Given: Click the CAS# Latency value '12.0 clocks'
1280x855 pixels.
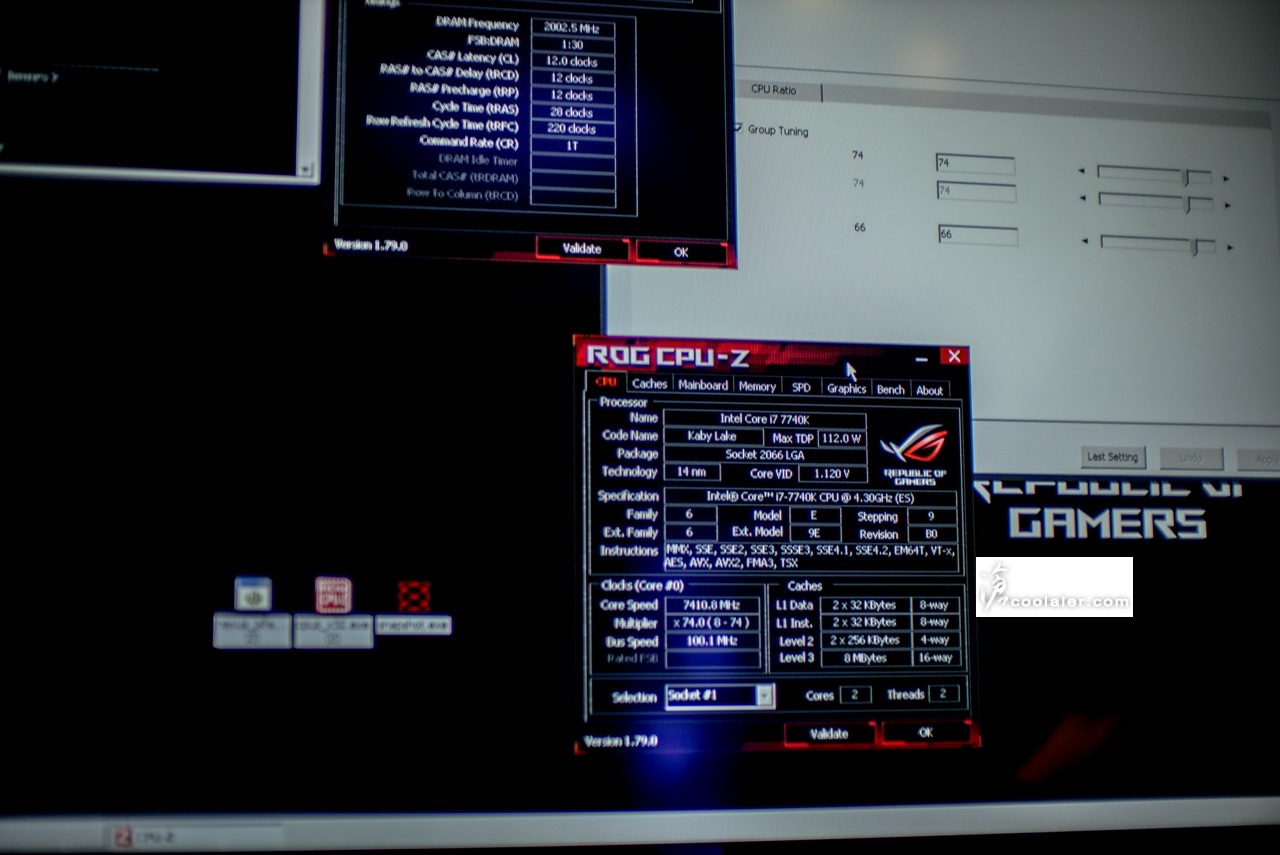Looking at the screenshot, I should (573, 61).
